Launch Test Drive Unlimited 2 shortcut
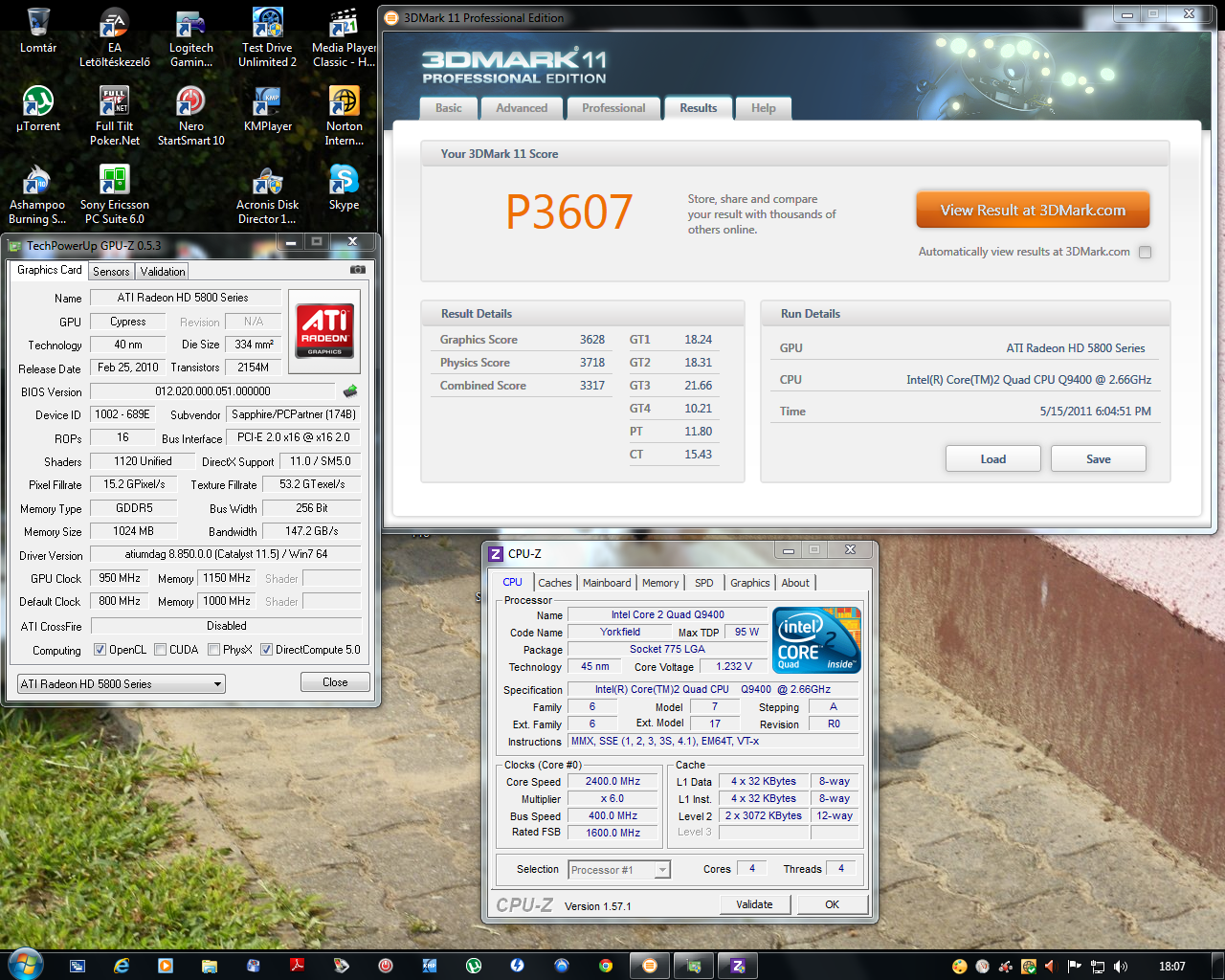The image size is (1225, 980). point(267,38)
